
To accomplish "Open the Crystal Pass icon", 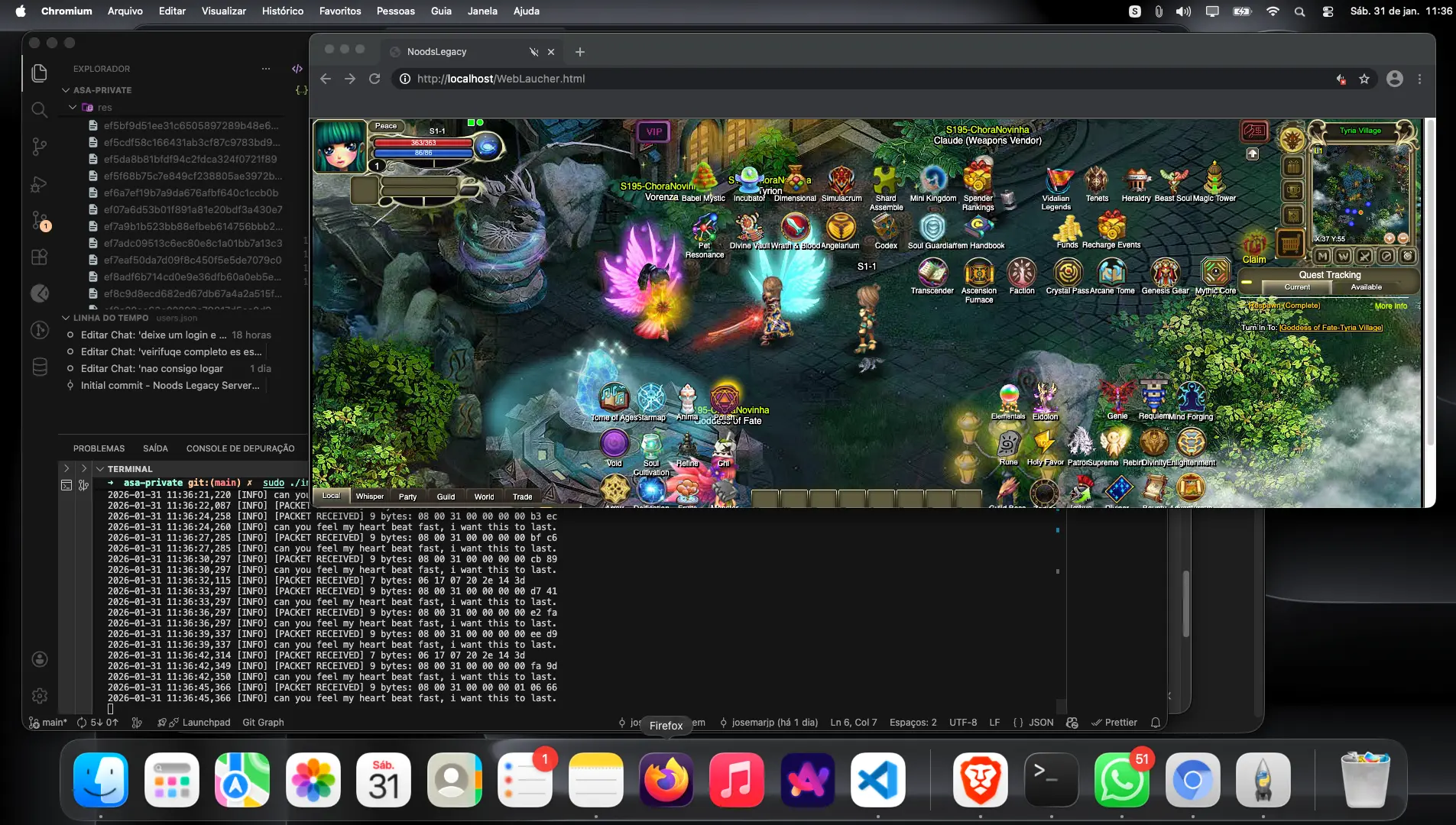I will 1068,273.
